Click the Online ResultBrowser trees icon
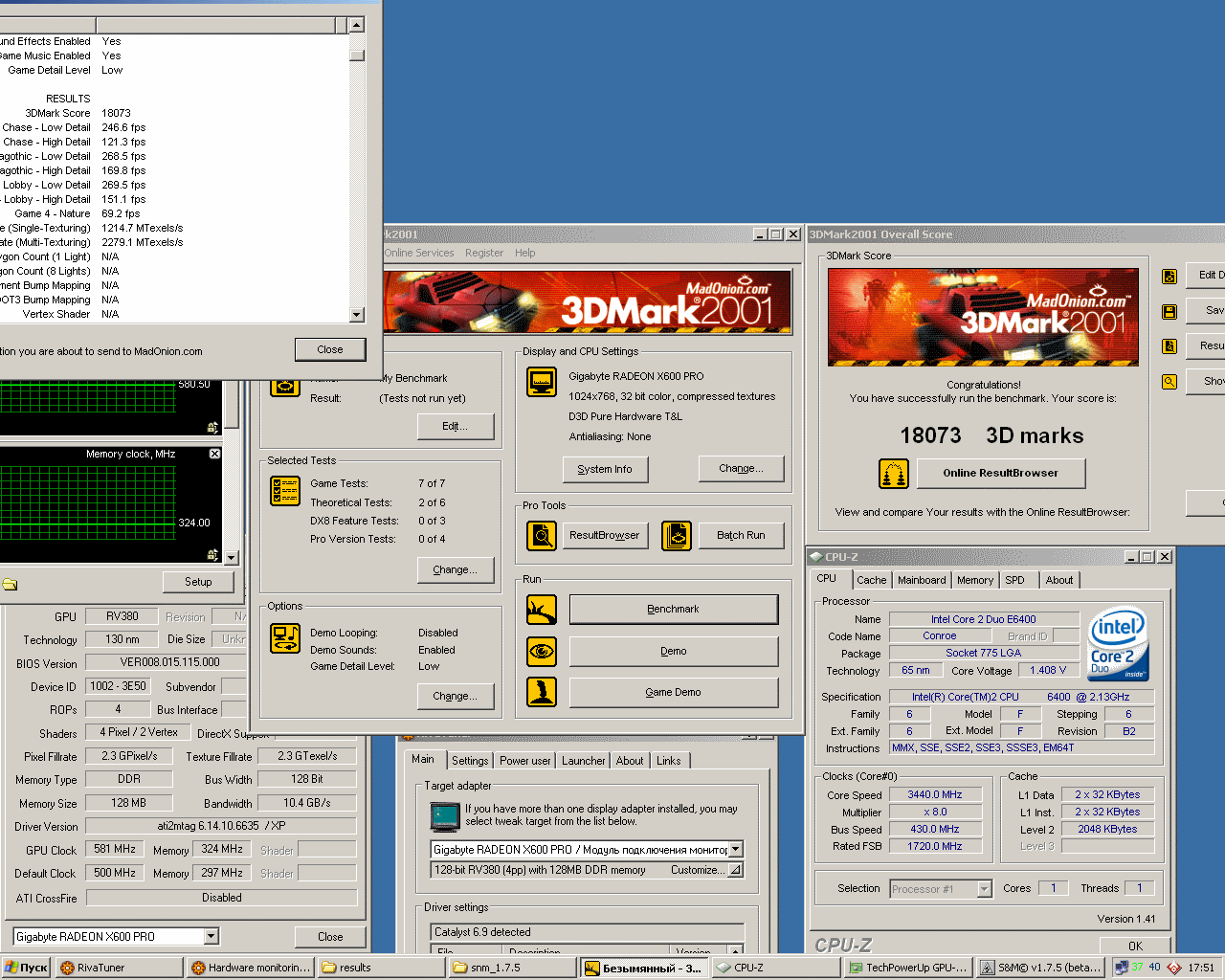The height and width of the screenshot is (980, 1225). coord(894,474)
